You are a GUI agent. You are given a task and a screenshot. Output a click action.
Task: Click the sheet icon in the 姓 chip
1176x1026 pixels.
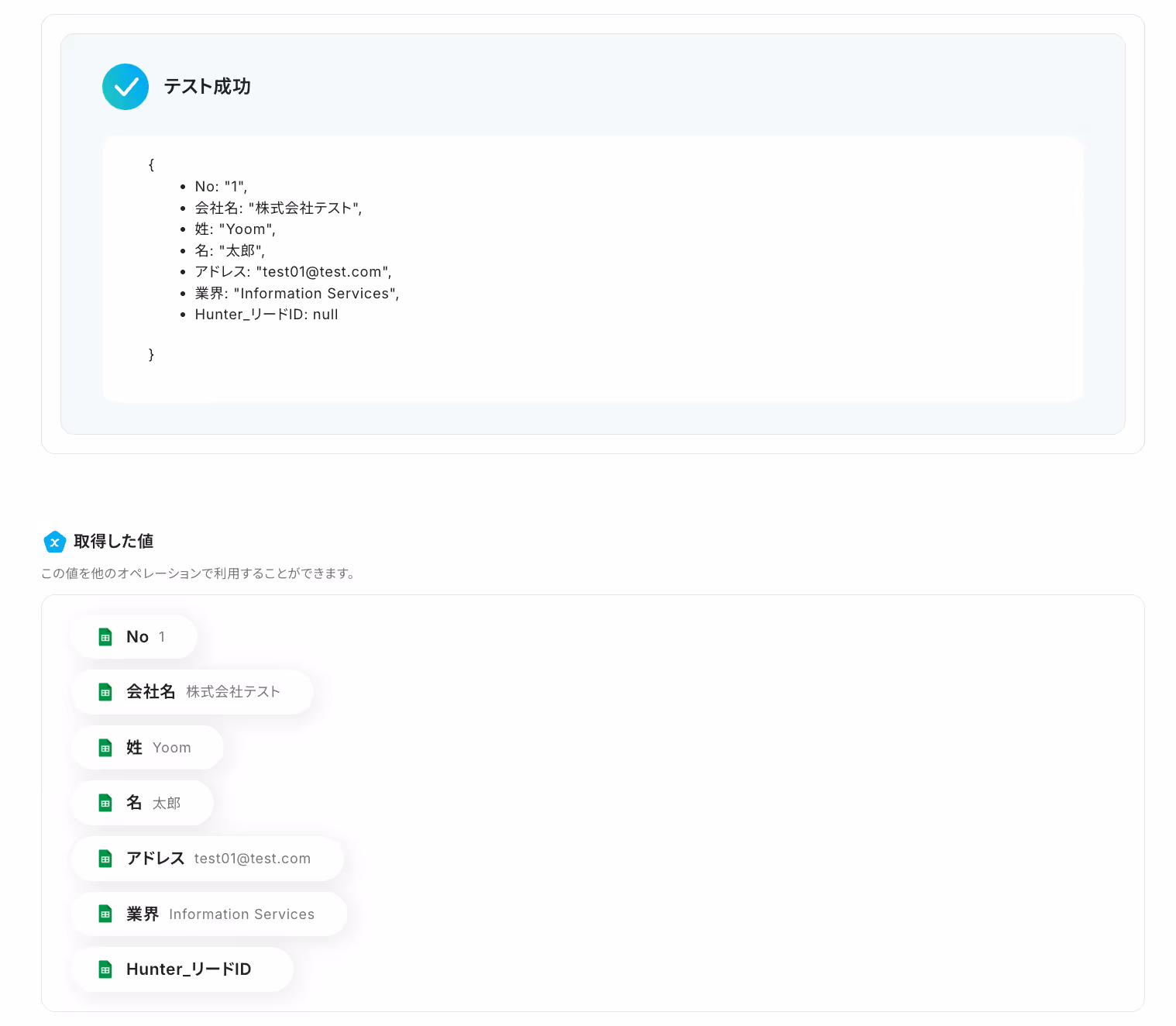pyautogui.click(x=105, y=748)
